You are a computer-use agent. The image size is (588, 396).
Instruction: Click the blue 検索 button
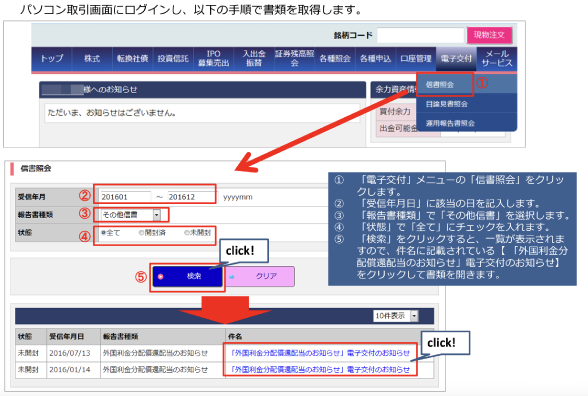pyautogui.click(x=188, y=276)
